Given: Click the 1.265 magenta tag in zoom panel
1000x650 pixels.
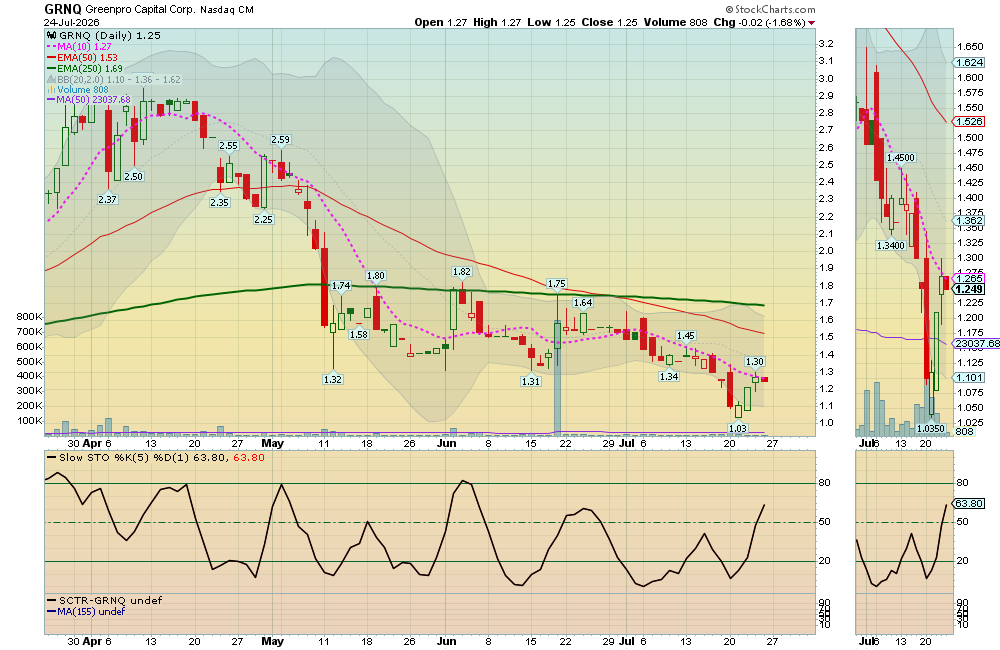Looking at the screenshot, I should tap(969, 279).
